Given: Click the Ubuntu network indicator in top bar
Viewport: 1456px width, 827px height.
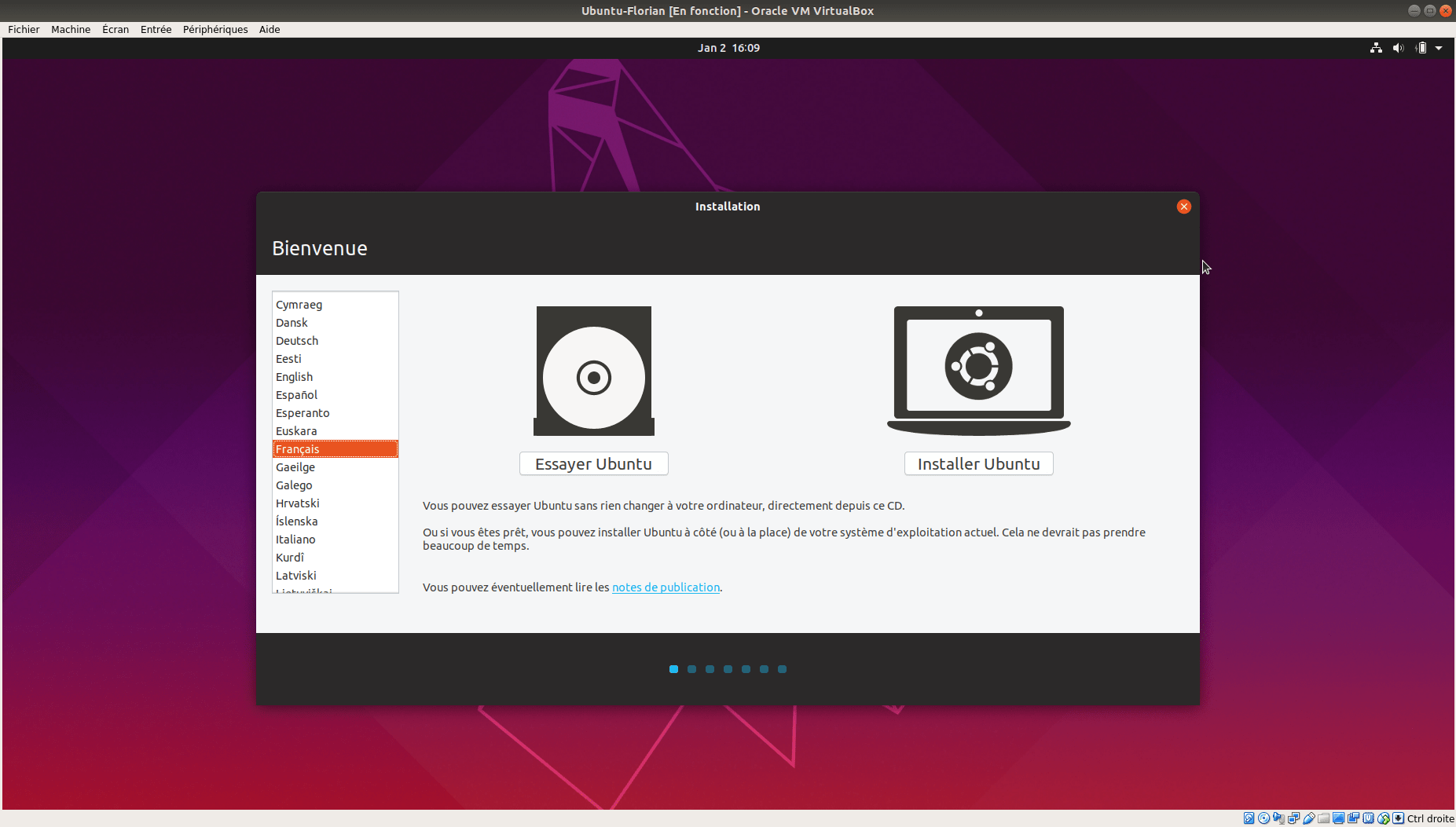Looking at the screenshot, I should [1376, 48].
